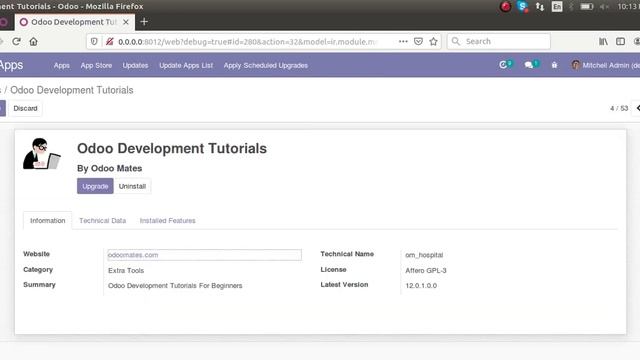
Task: Open network connections indicator
Action: (540, 7)
